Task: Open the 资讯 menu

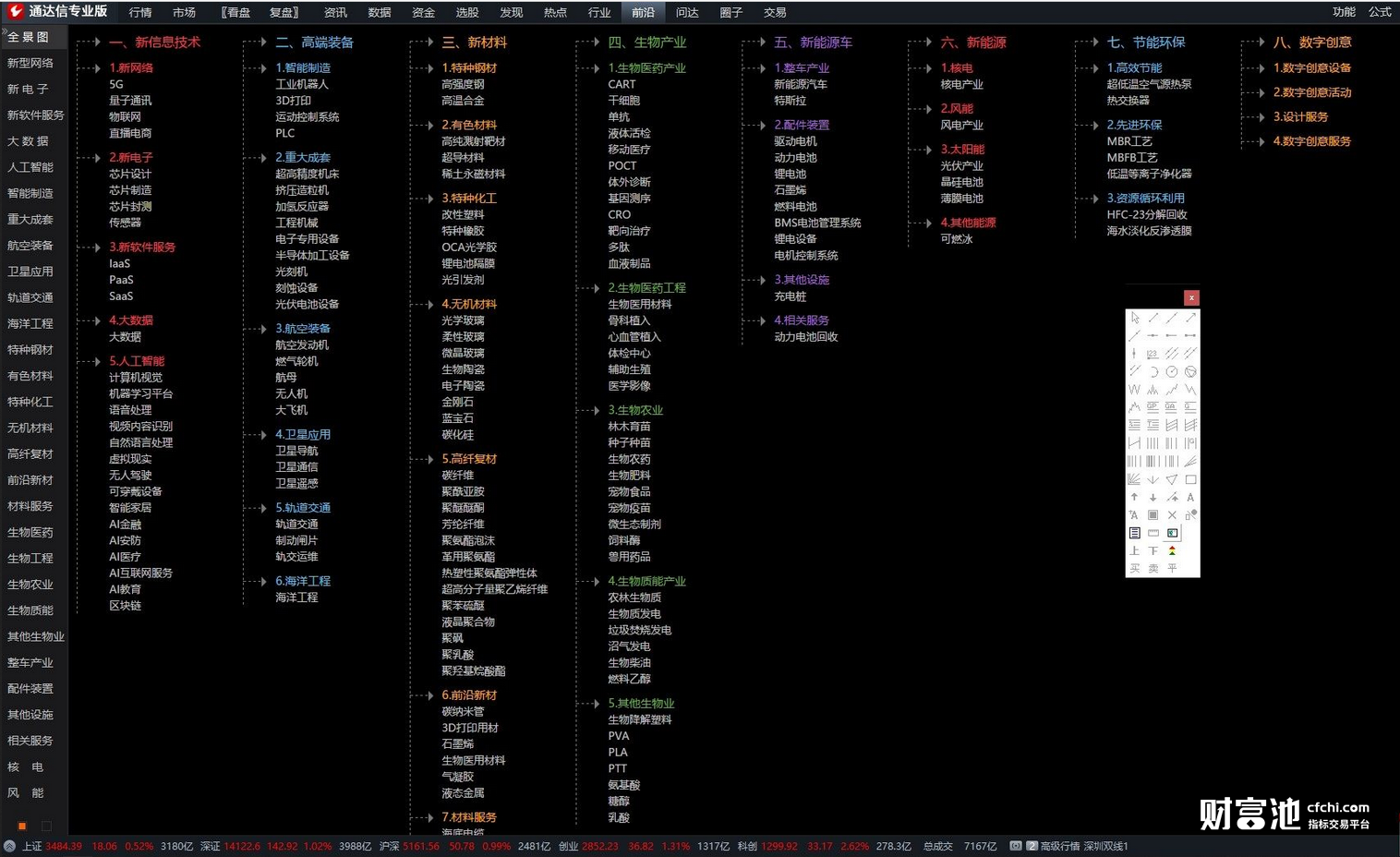Action: [x=336, y=12]
